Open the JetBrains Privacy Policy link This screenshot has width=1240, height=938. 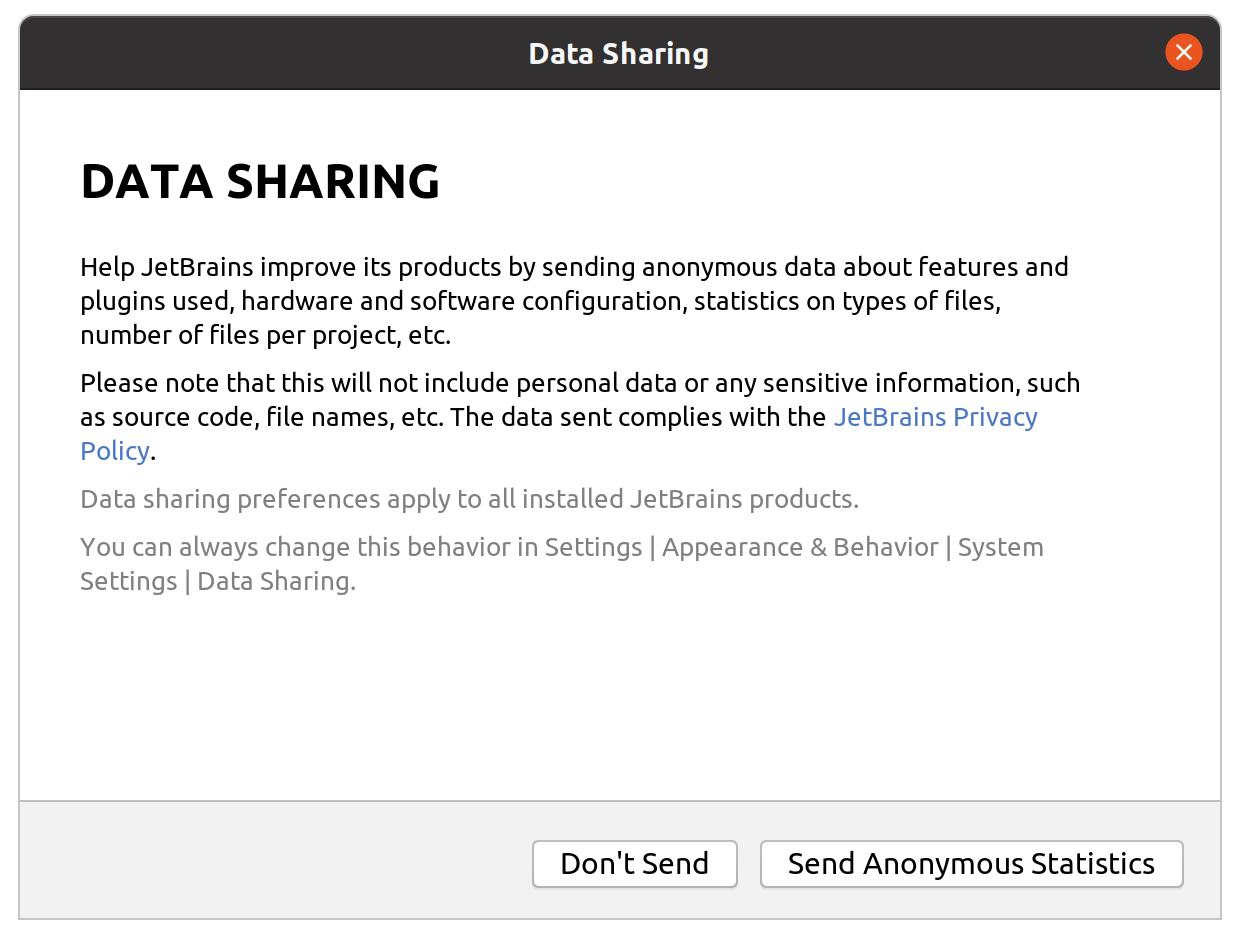click(x=936, y=417)
